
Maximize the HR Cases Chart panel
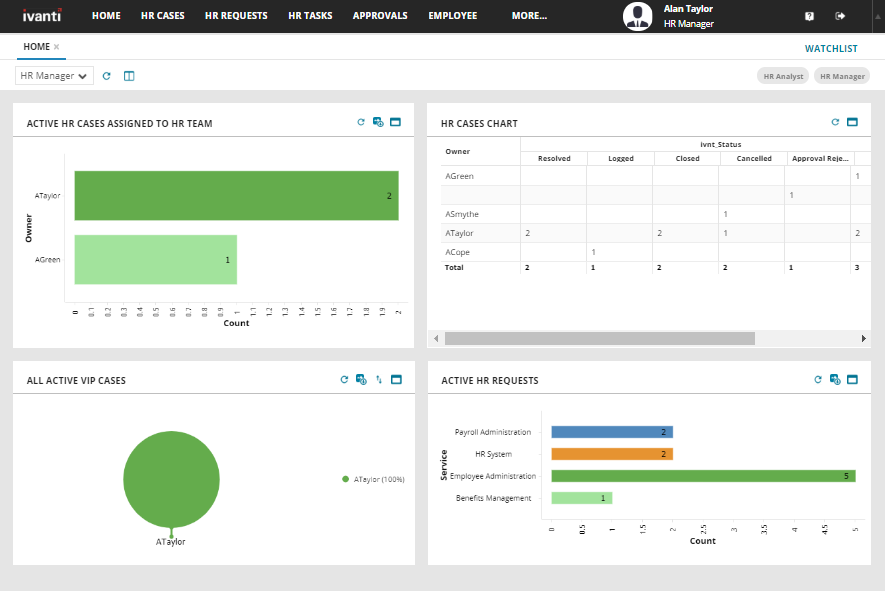852,122
